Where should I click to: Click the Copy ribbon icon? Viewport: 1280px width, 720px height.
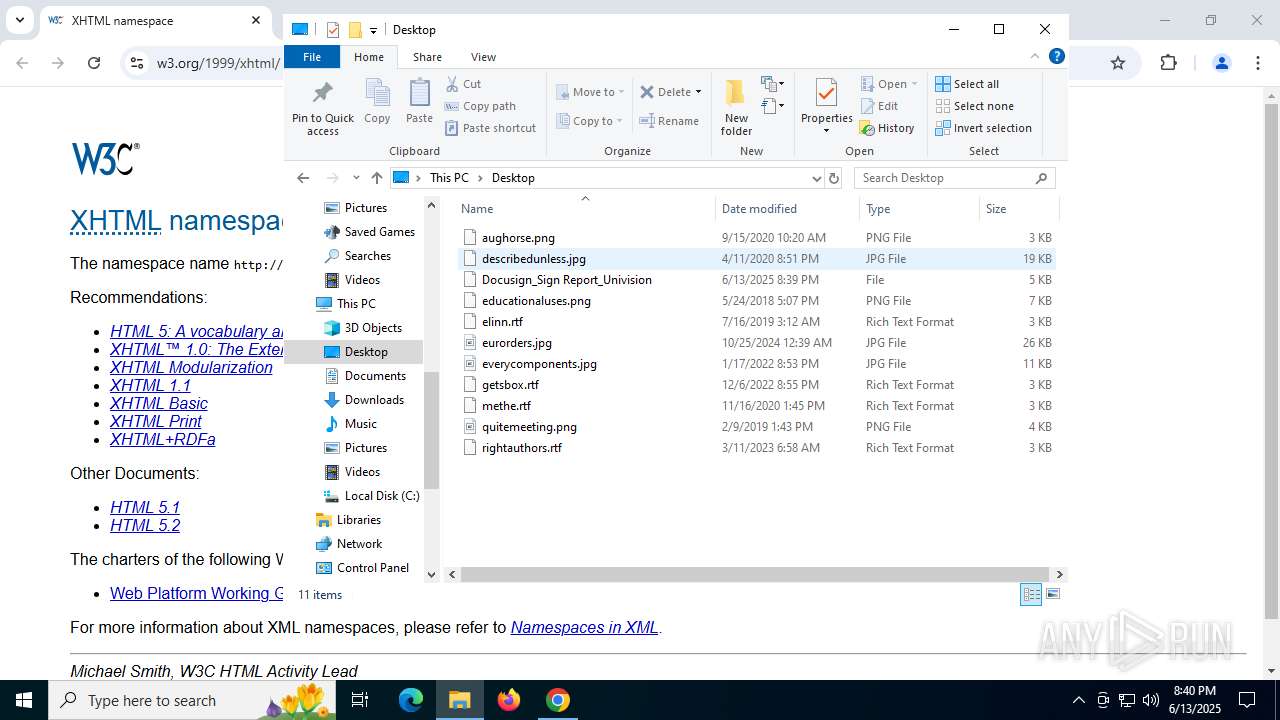(377, 102)
